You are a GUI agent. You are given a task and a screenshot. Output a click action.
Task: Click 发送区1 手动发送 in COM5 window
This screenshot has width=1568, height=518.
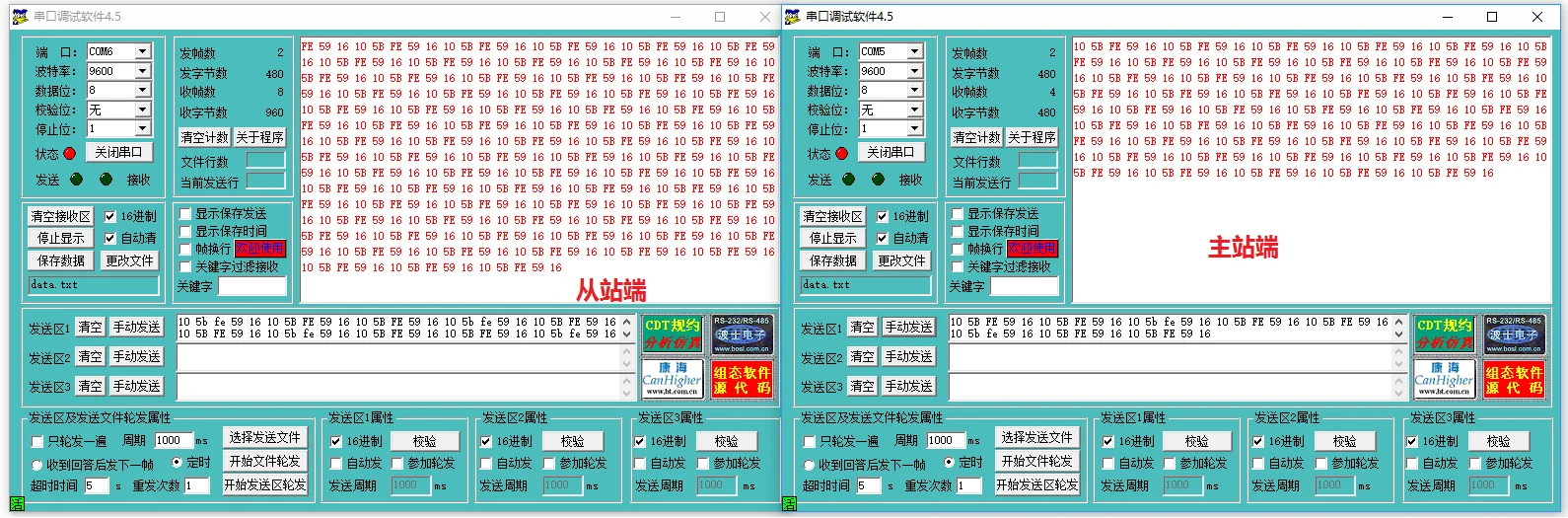908,327
